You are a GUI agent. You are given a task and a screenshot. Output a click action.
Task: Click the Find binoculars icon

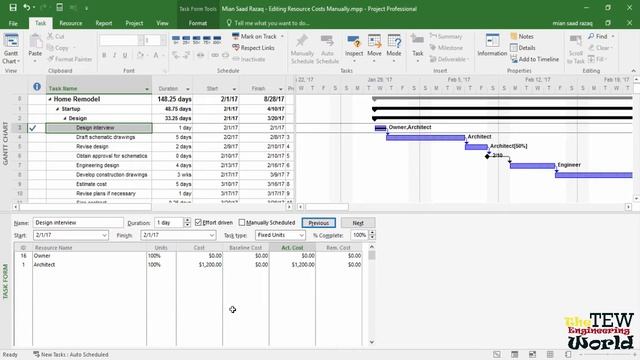tap(591, 36)
